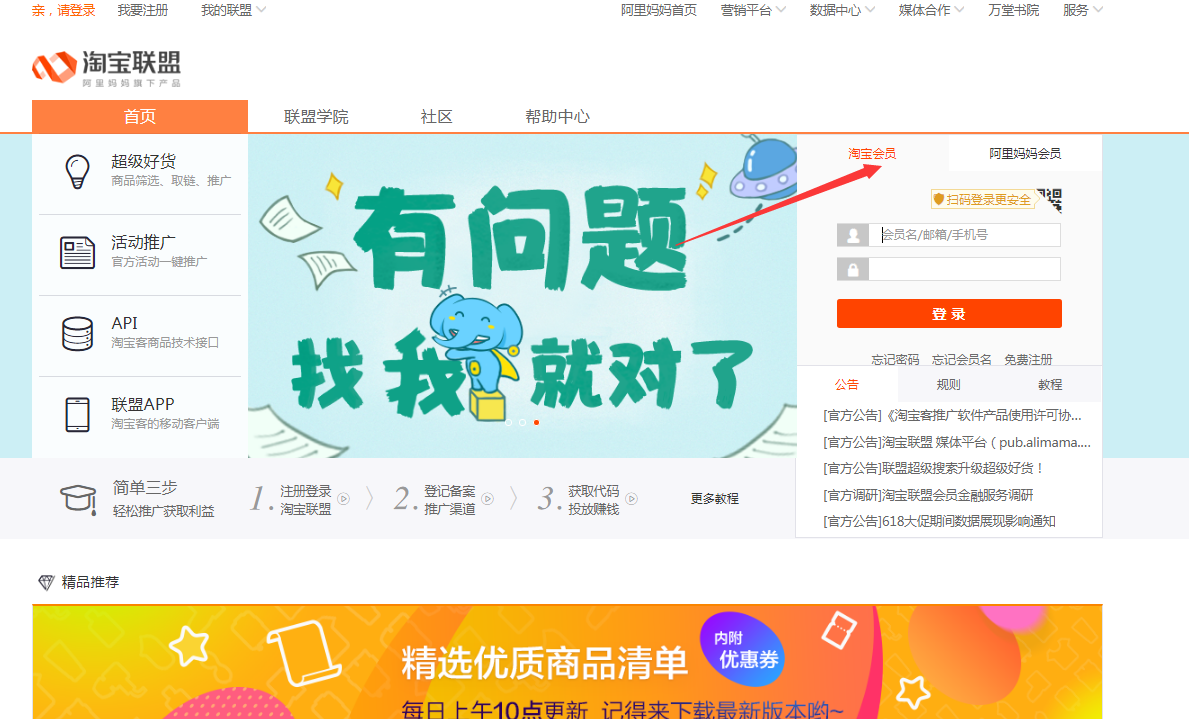Click the 淘宝联盟 logo

click(106, 68)
